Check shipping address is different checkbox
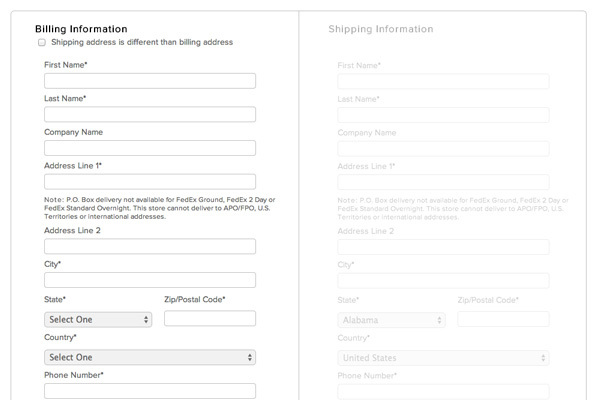 pos(42,43)
